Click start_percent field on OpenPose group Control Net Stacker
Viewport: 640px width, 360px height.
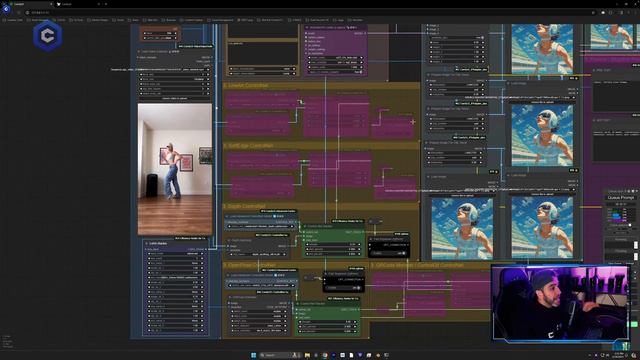pos(327,327)
